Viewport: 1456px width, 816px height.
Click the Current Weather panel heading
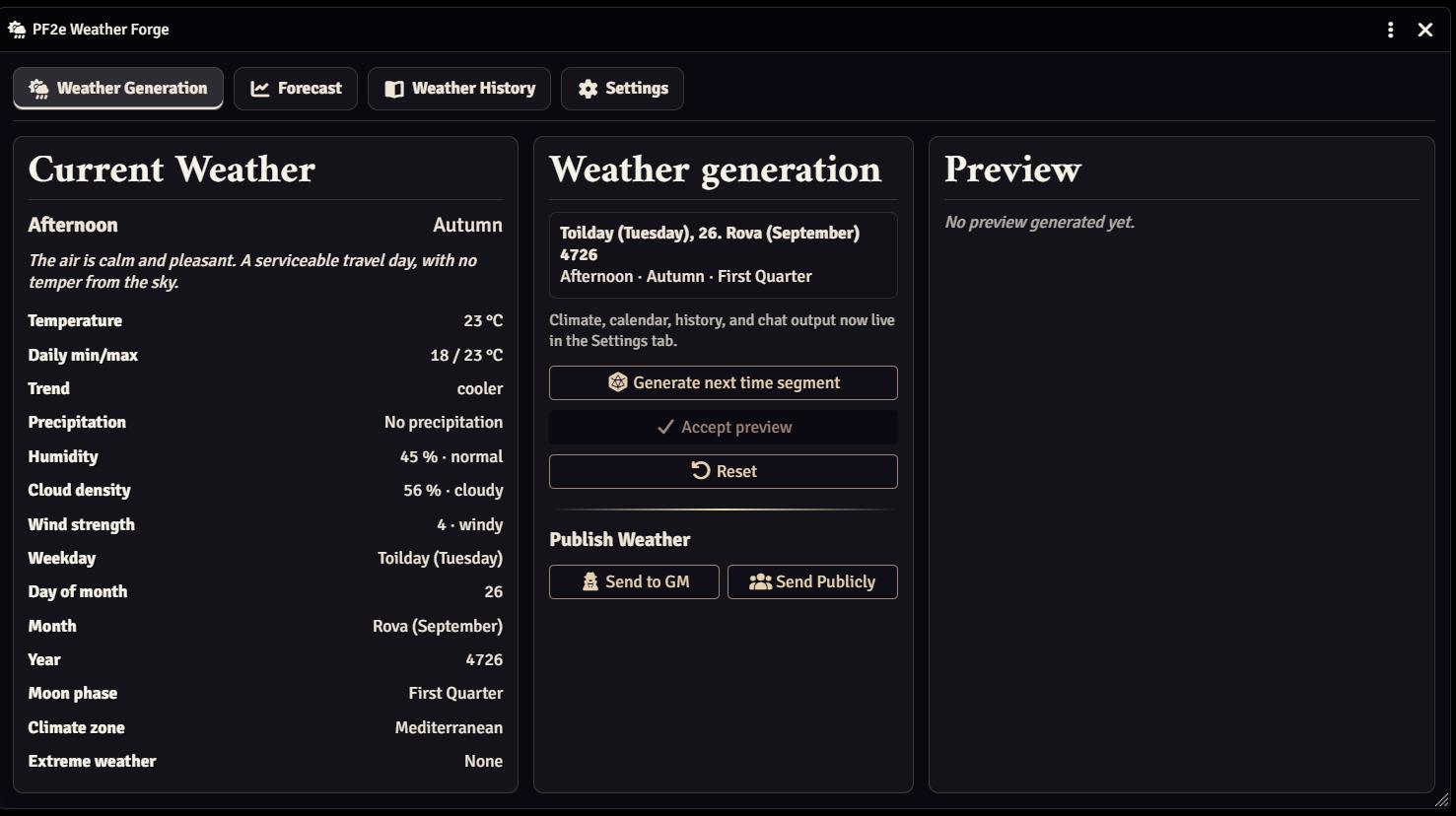pyautogui.click(x=172, y=170)
